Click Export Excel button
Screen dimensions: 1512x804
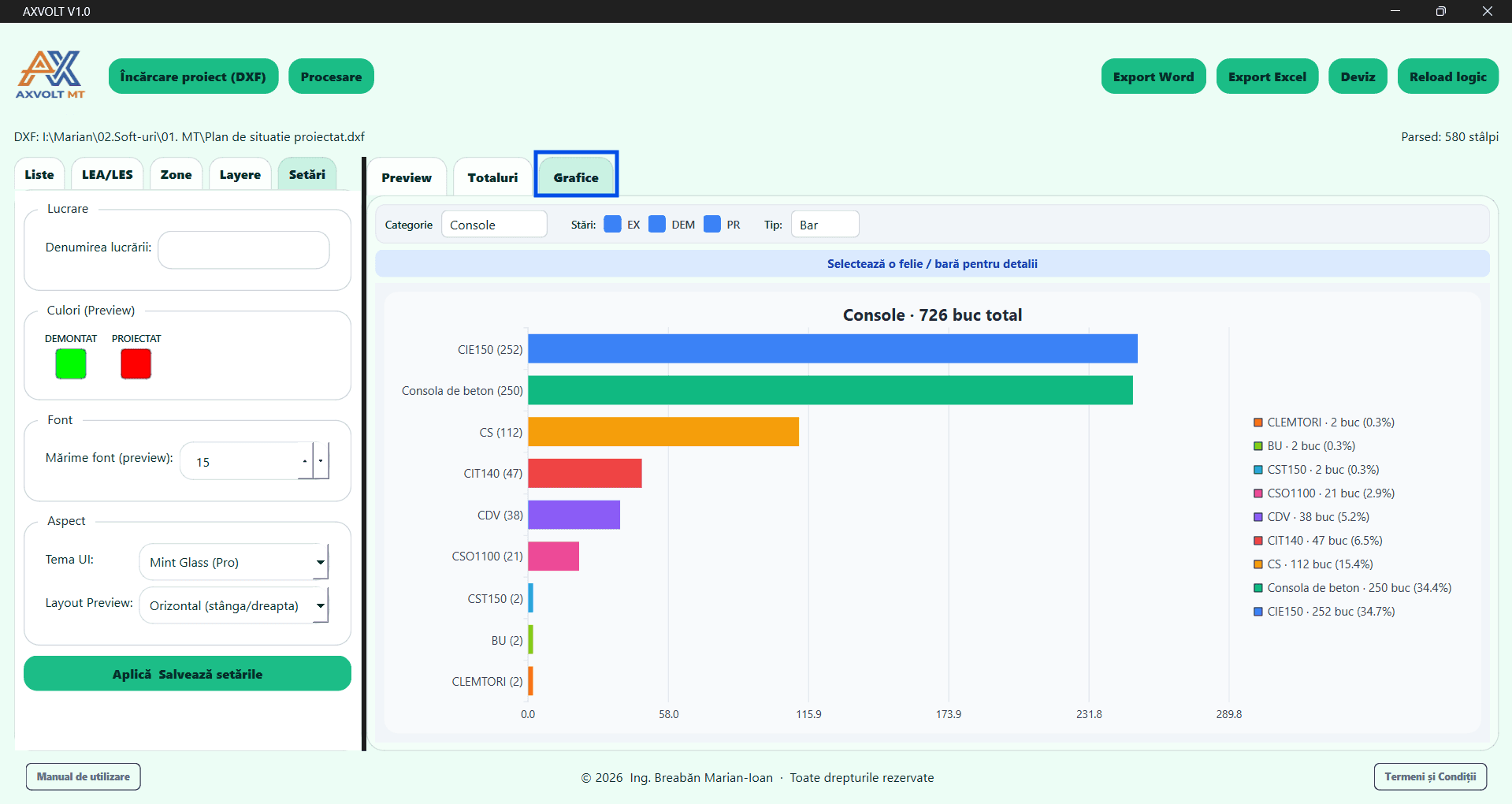1267,76
